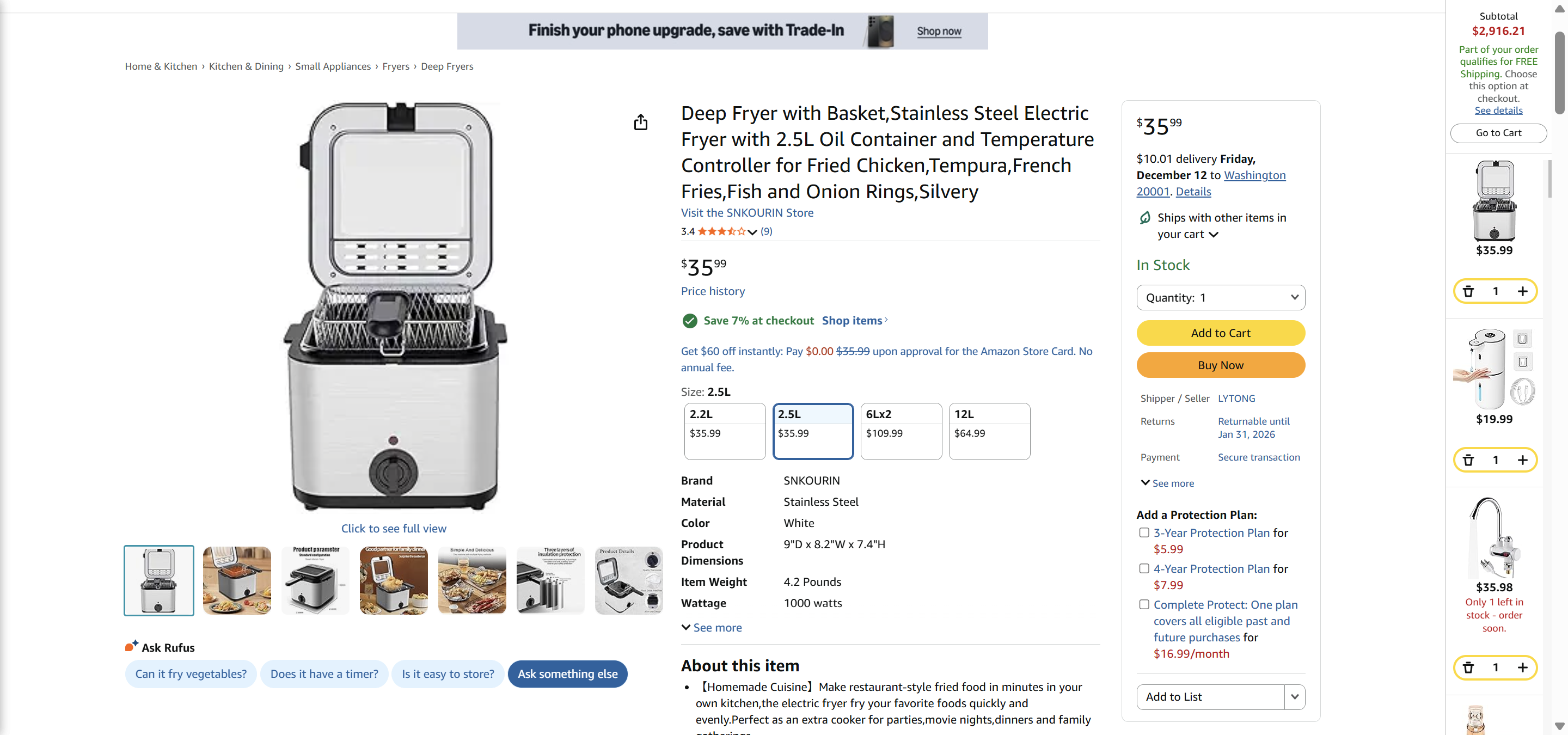Click the share icon near the product title
The width and height of the screenshot is (1568, 735).
(x=640, y=122)
